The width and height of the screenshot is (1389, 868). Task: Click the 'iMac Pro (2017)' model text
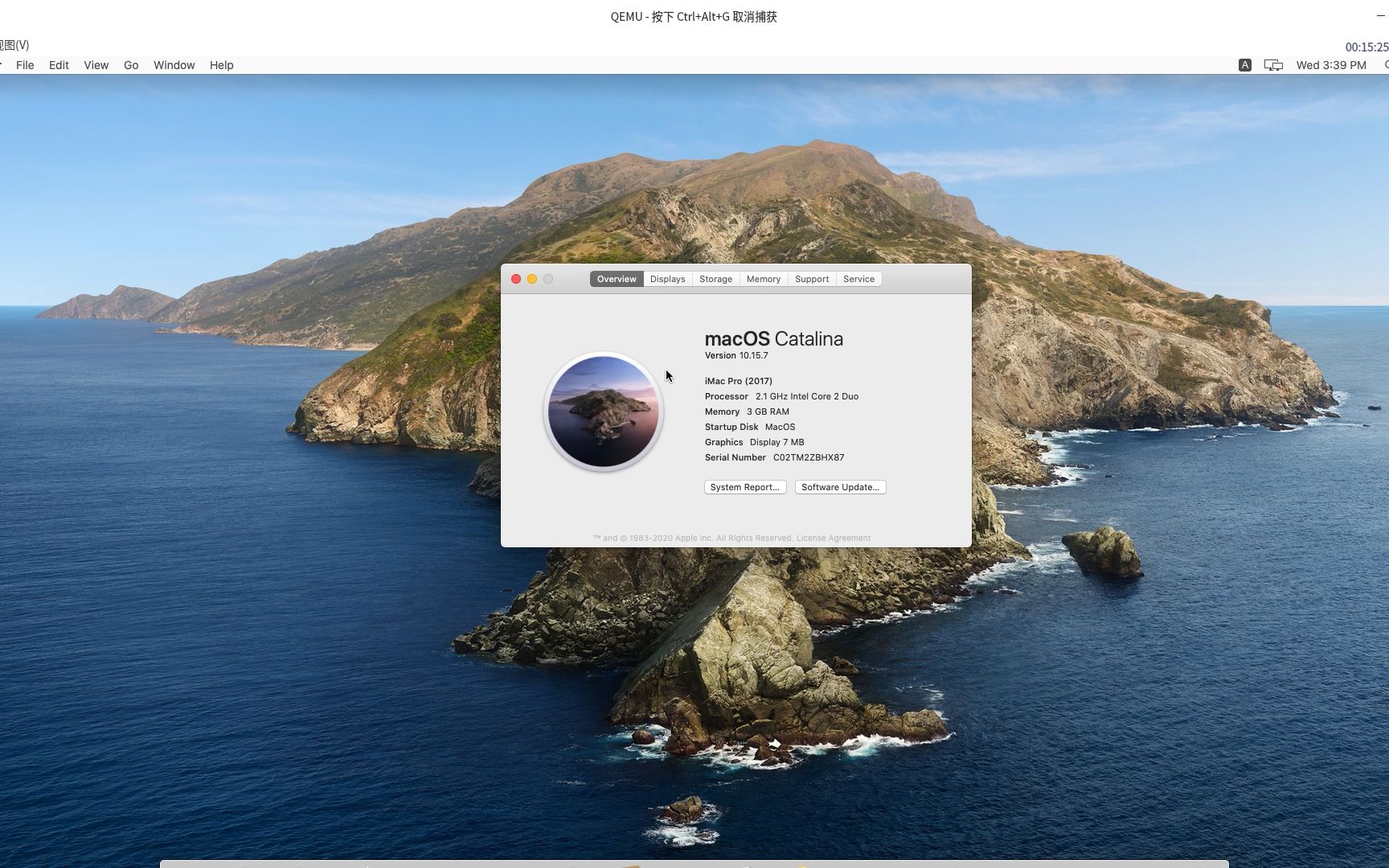pyautogui.click(x=739, y=381)
